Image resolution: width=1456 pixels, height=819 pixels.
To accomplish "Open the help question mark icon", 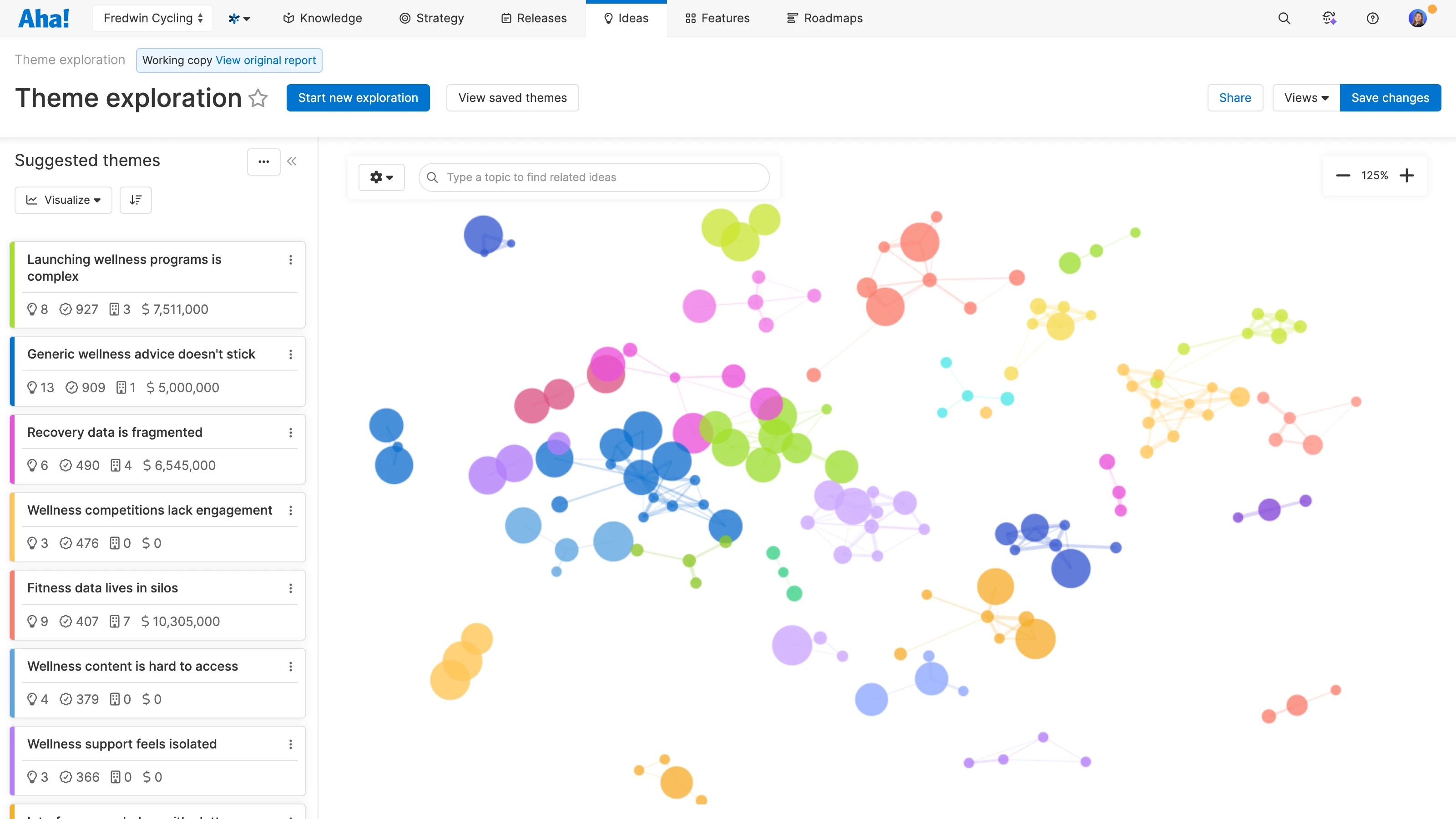I will (x=1372, y=18).
